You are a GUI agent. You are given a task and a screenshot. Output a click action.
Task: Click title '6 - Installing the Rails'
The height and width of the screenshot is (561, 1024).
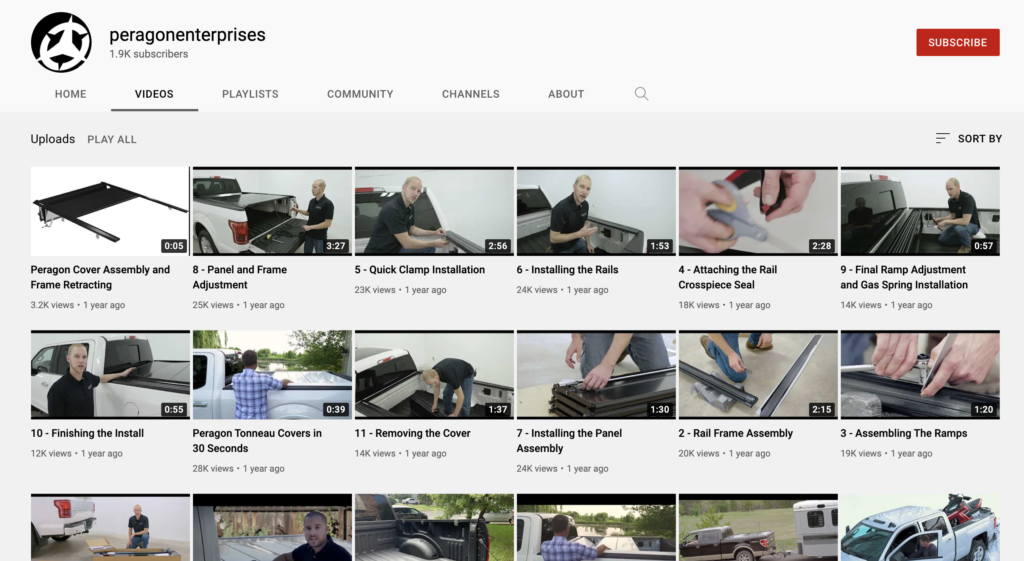pos(567,270)
